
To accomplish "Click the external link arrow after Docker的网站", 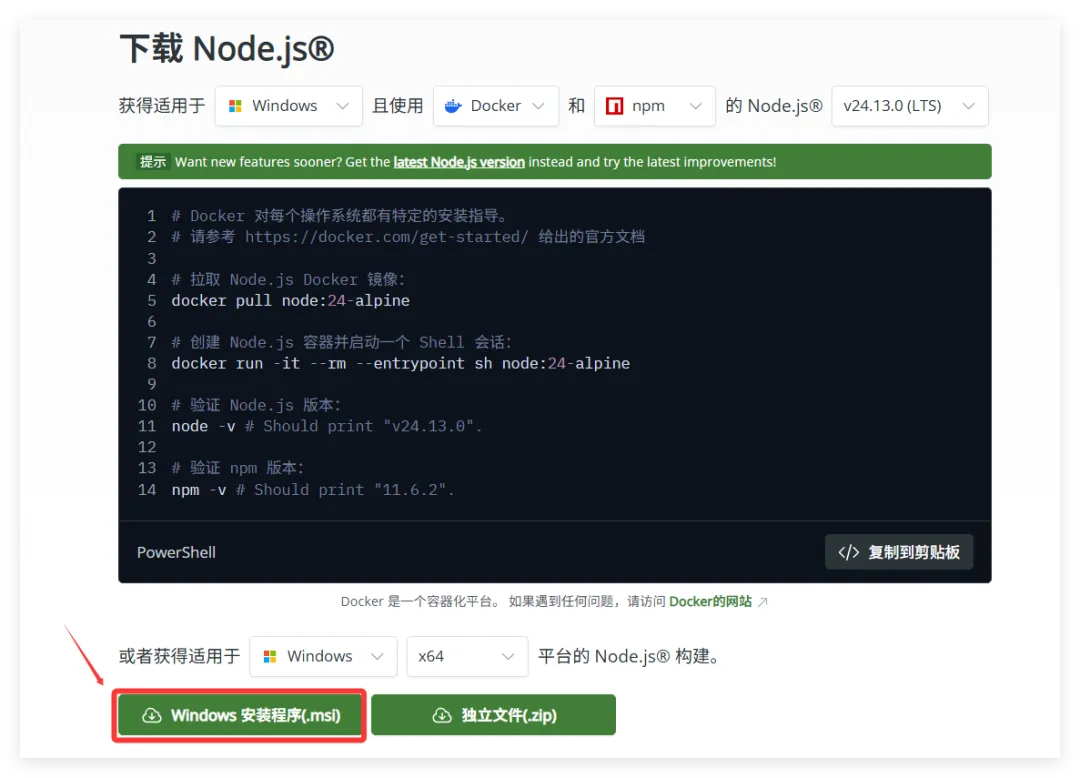I will [x=762, y=602].
